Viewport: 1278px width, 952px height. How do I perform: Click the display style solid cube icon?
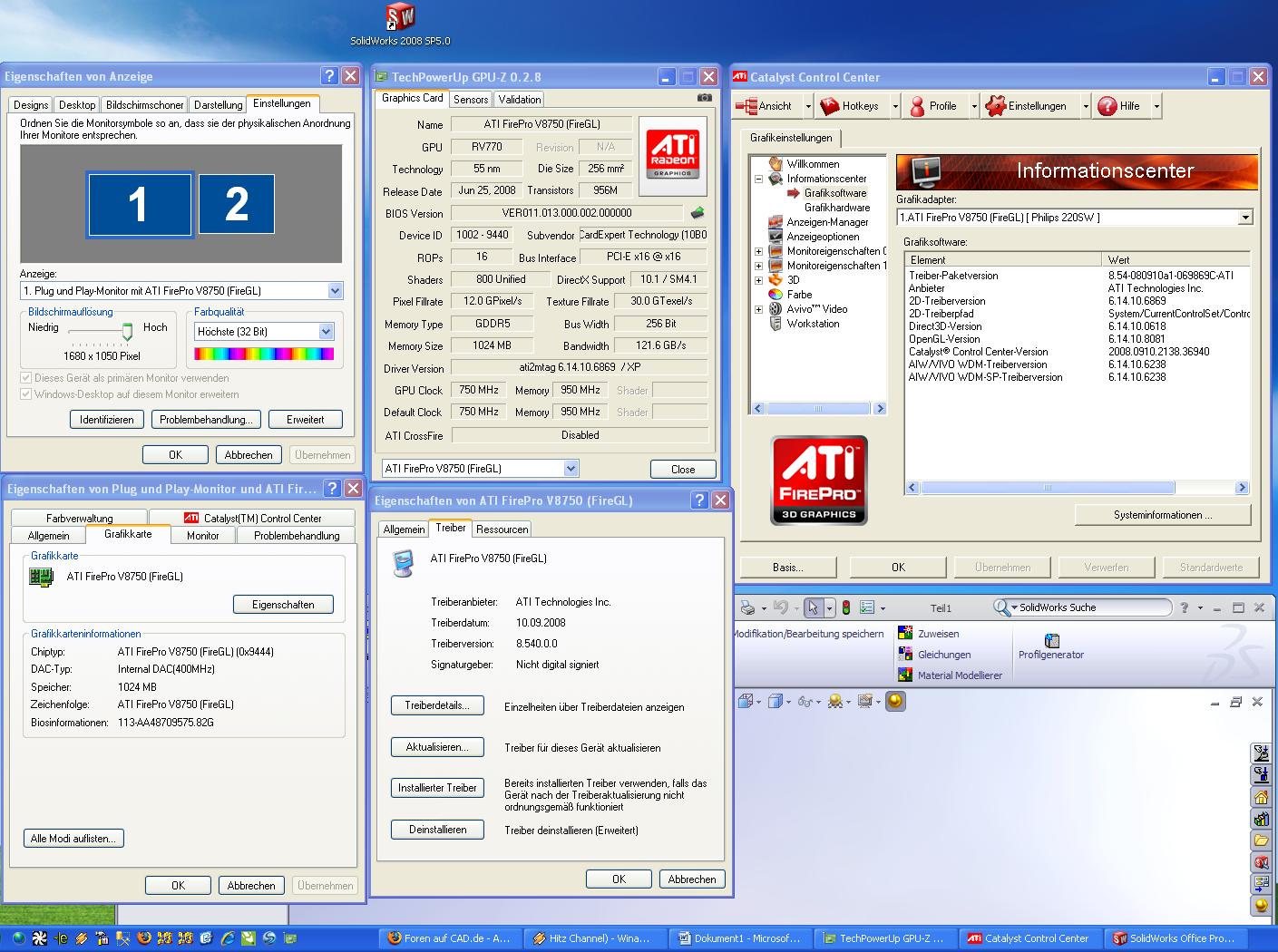(776, 701)
